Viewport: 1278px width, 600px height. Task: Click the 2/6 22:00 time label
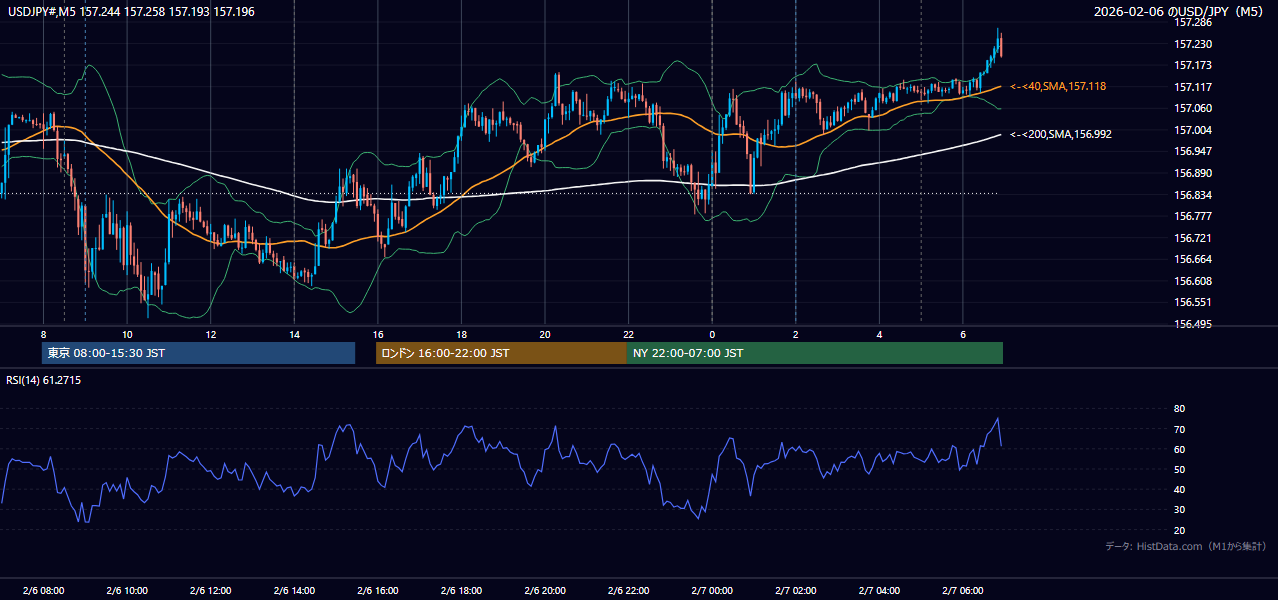pyautogui.click(x=628, y=590)
